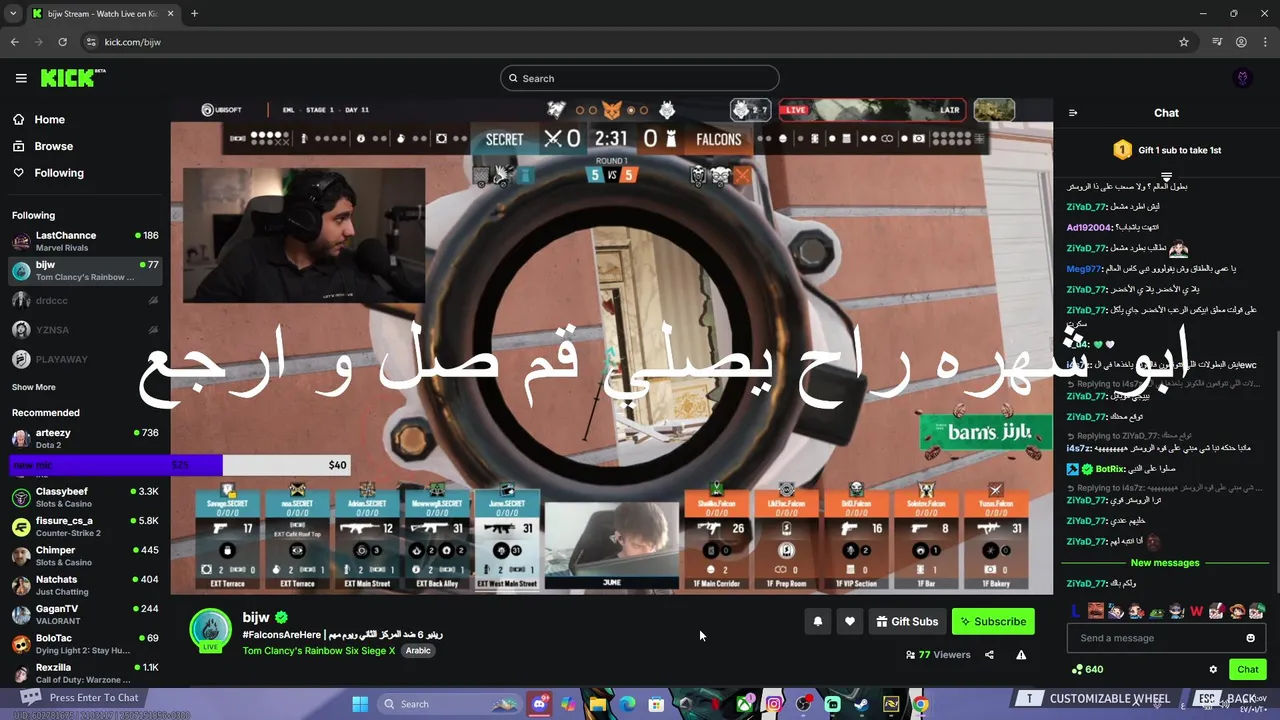Open recommended channel Chimper
Image resolution: width=1280 pixels, height=720 pixels.
pos(85,556)
